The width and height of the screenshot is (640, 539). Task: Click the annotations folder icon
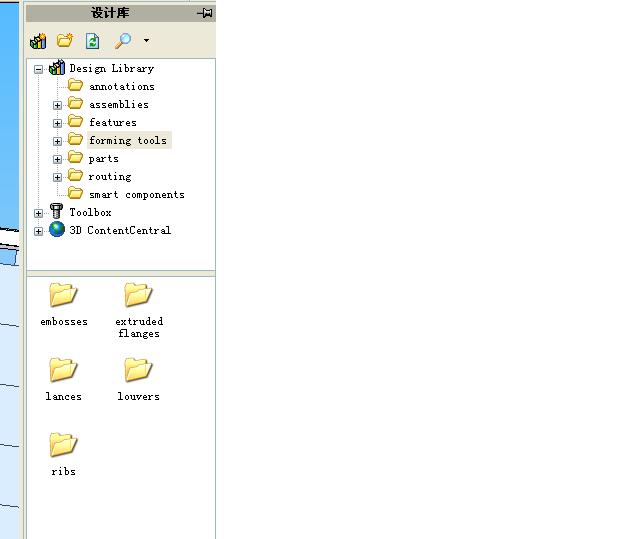tap(75, 85)
